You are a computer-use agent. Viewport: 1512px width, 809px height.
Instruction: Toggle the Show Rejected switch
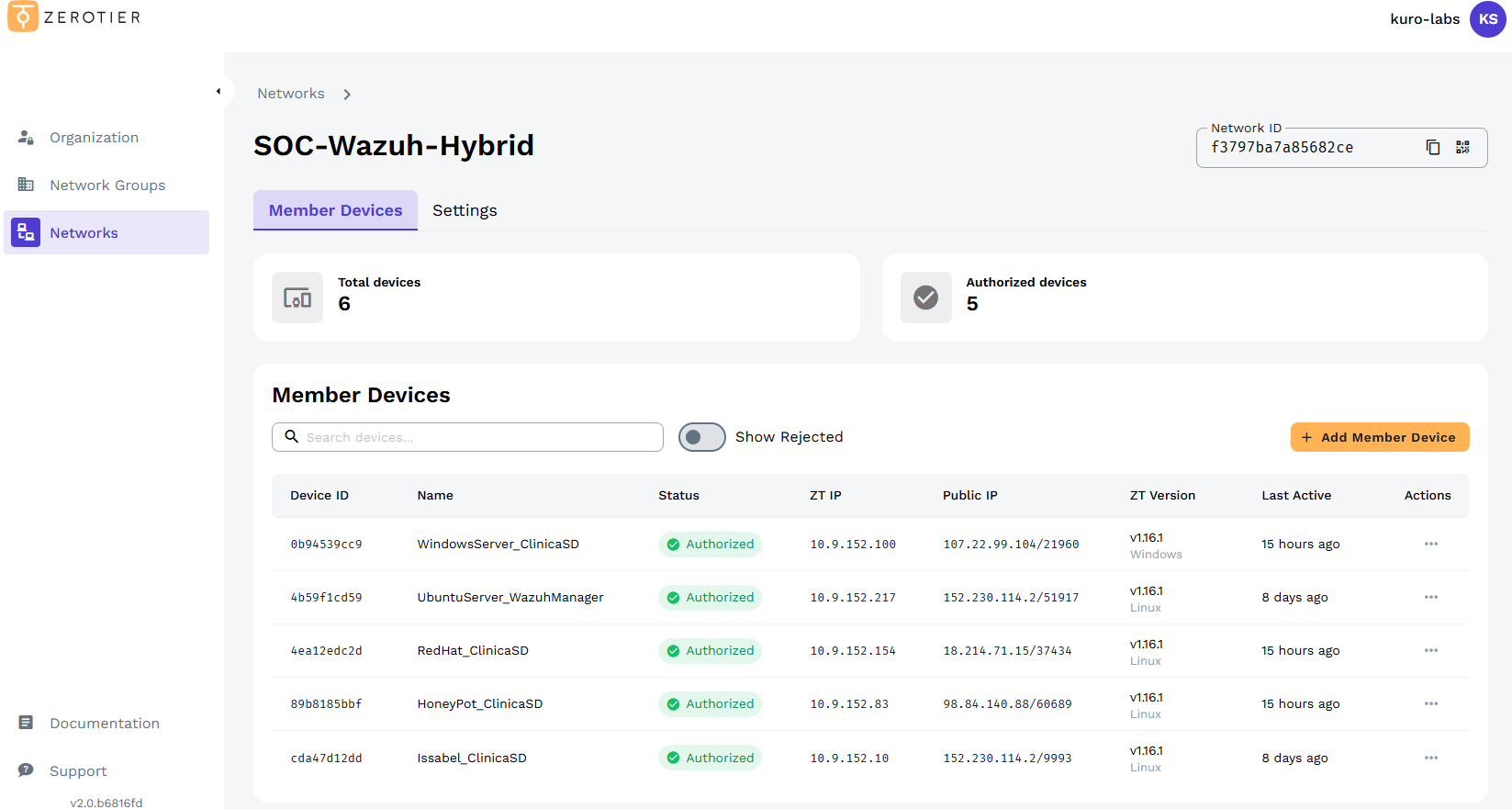click(702, 437)
